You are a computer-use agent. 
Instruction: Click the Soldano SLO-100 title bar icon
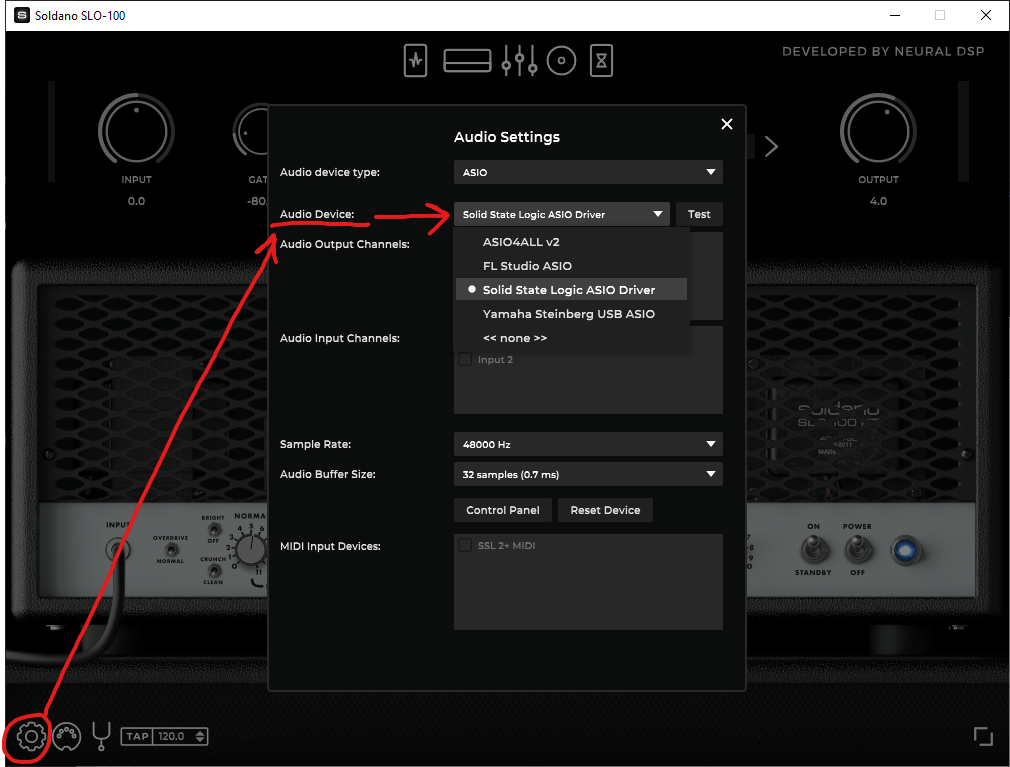pos(22,15)
